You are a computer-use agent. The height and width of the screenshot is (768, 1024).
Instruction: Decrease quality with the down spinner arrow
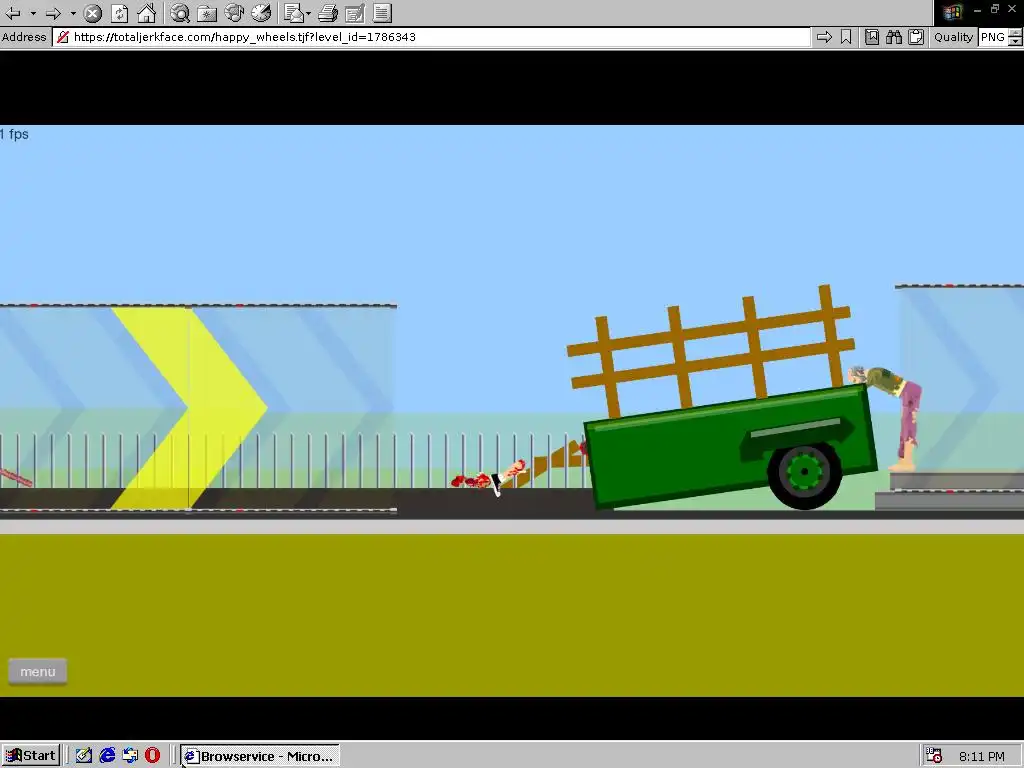coord(1015,41)
